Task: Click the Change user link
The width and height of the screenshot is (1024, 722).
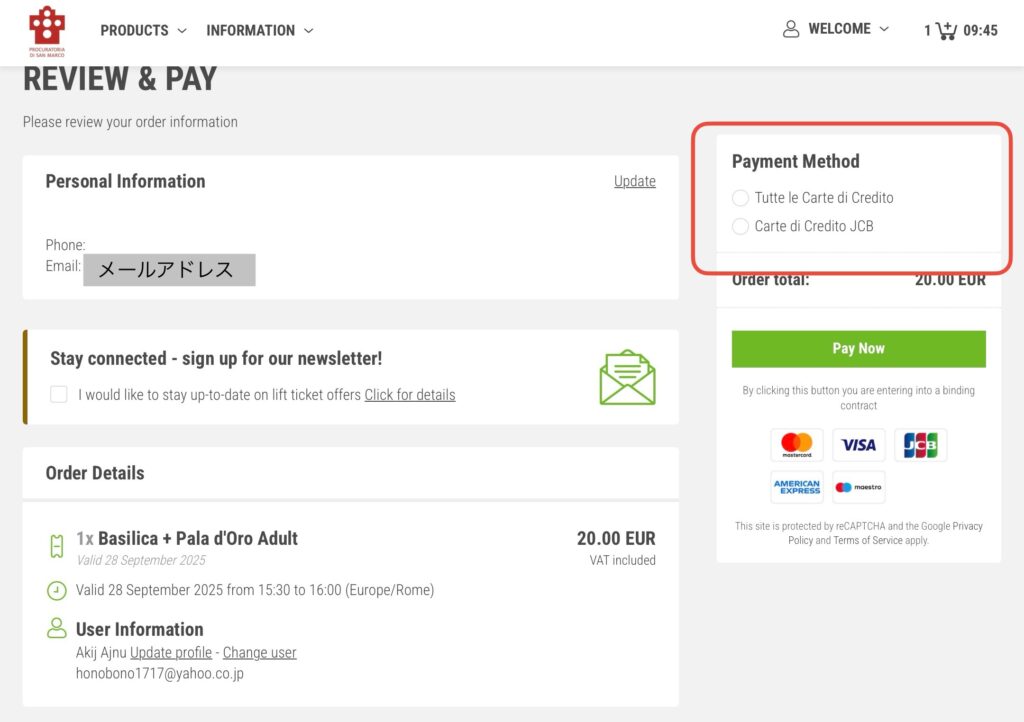Action: pos(259,653)
